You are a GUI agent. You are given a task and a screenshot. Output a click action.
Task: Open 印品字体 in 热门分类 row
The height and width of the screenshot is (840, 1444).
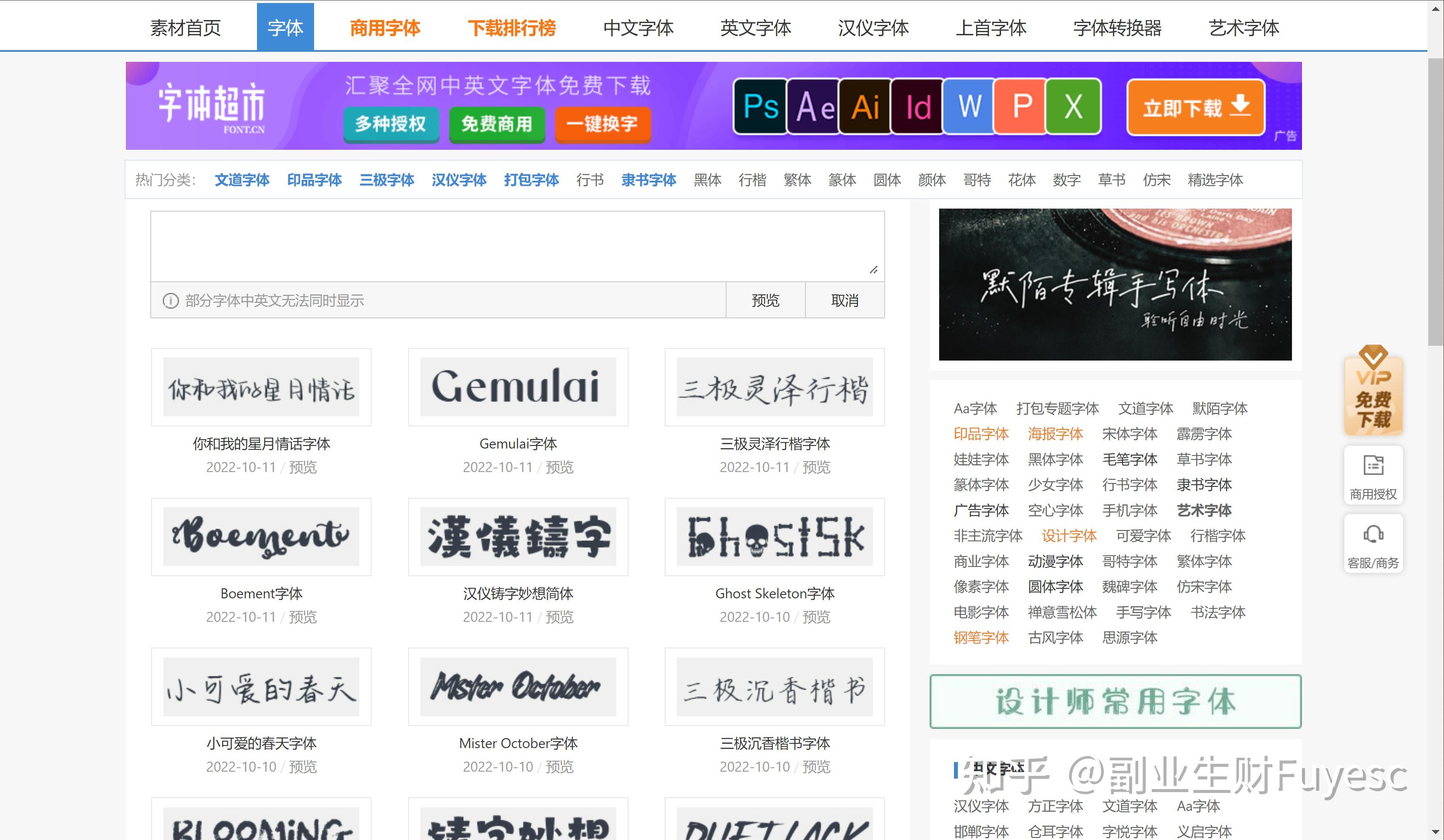pos(314,180)
